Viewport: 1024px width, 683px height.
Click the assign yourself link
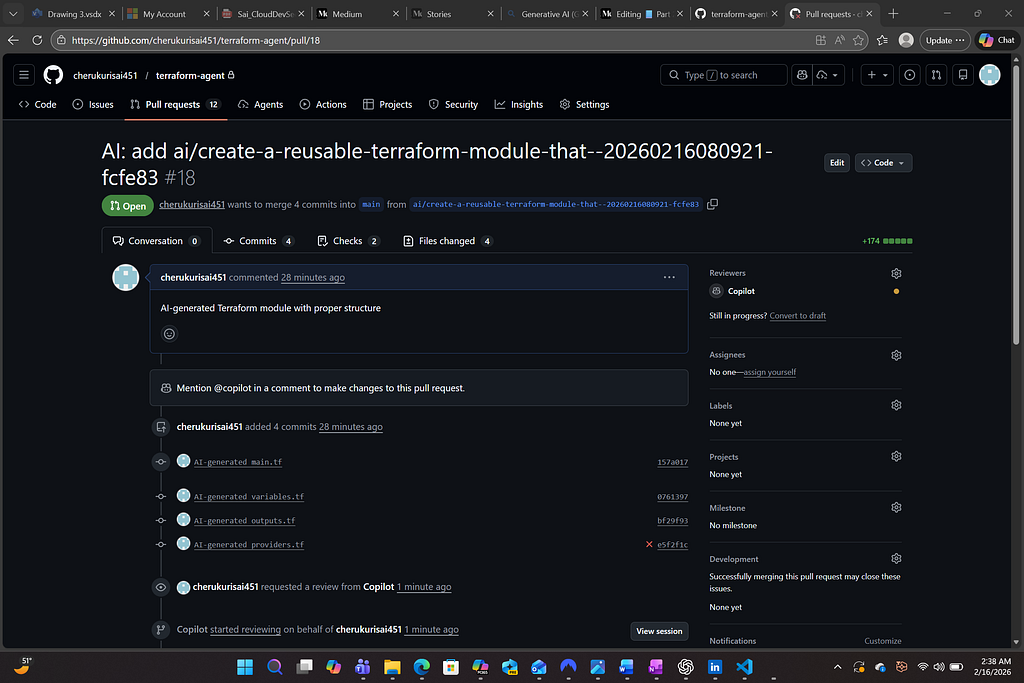769,372
